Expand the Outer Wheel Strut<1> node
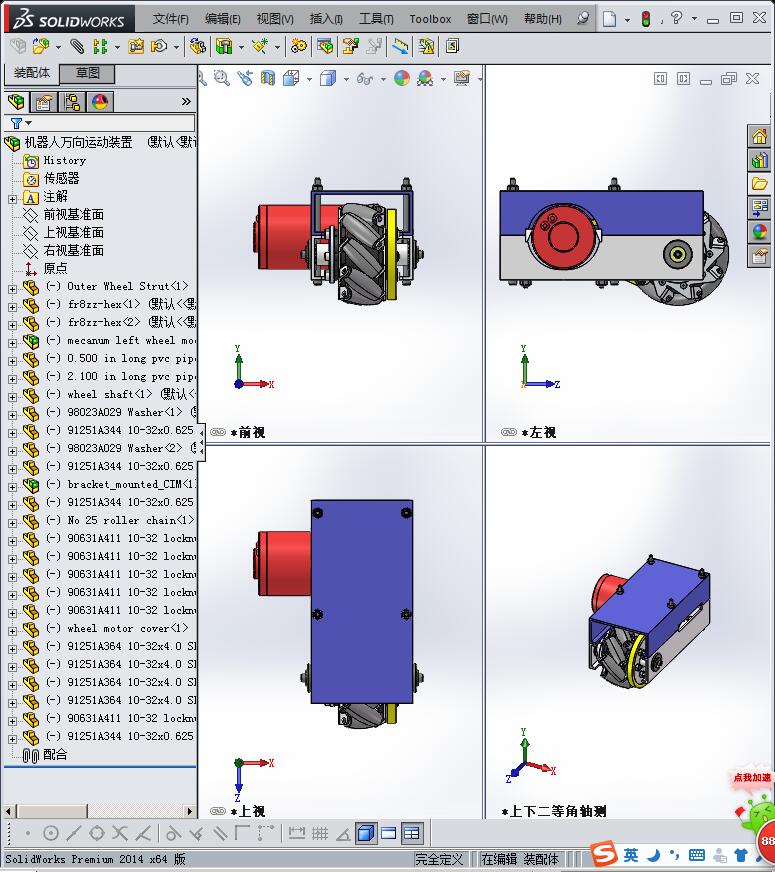This screenshot has width=775, height=872. (12, 289)
